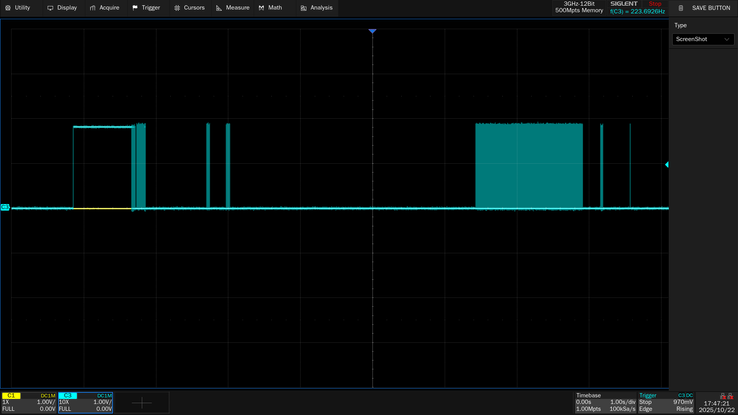Click the C3 DC trigger source label
The height and width of the screenshot is (415, 738).
685,396
